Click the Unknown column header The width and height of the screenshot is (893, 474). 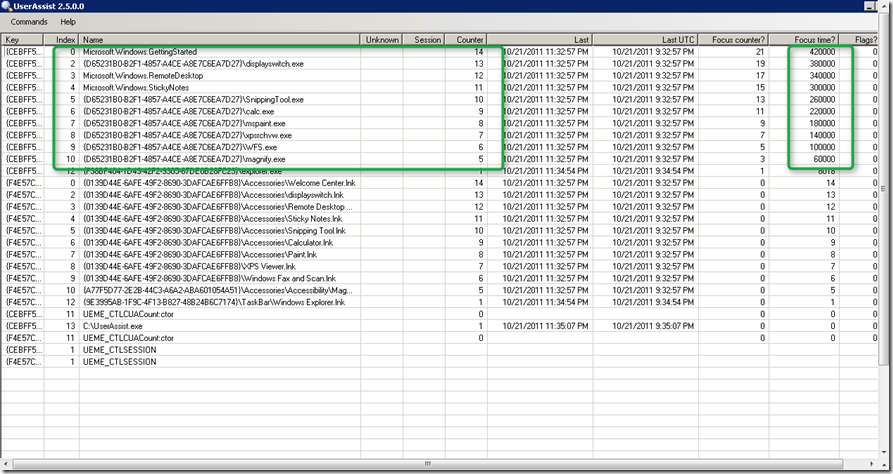[382, 40]
